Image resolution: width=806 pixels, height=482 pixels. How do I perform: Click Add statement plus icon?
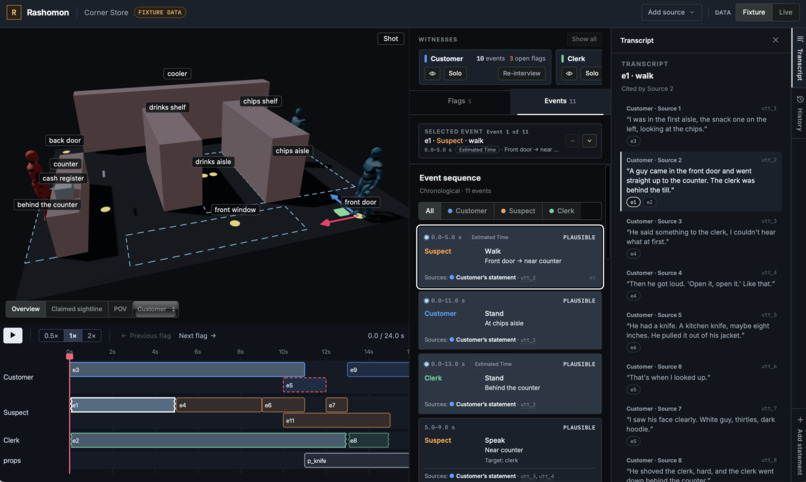tap(800, 420)
